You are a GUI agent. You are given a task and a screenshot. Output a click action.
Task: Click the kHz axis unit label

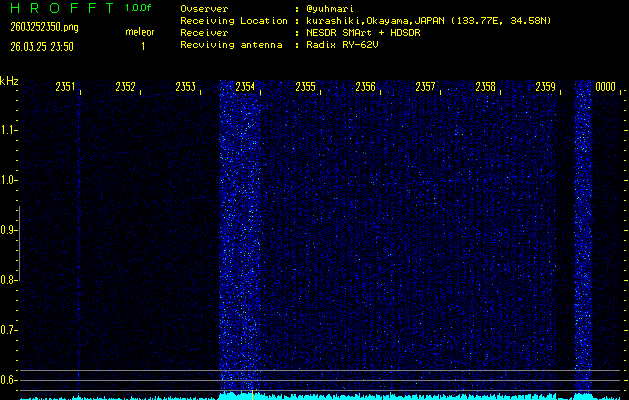point(9,81)
